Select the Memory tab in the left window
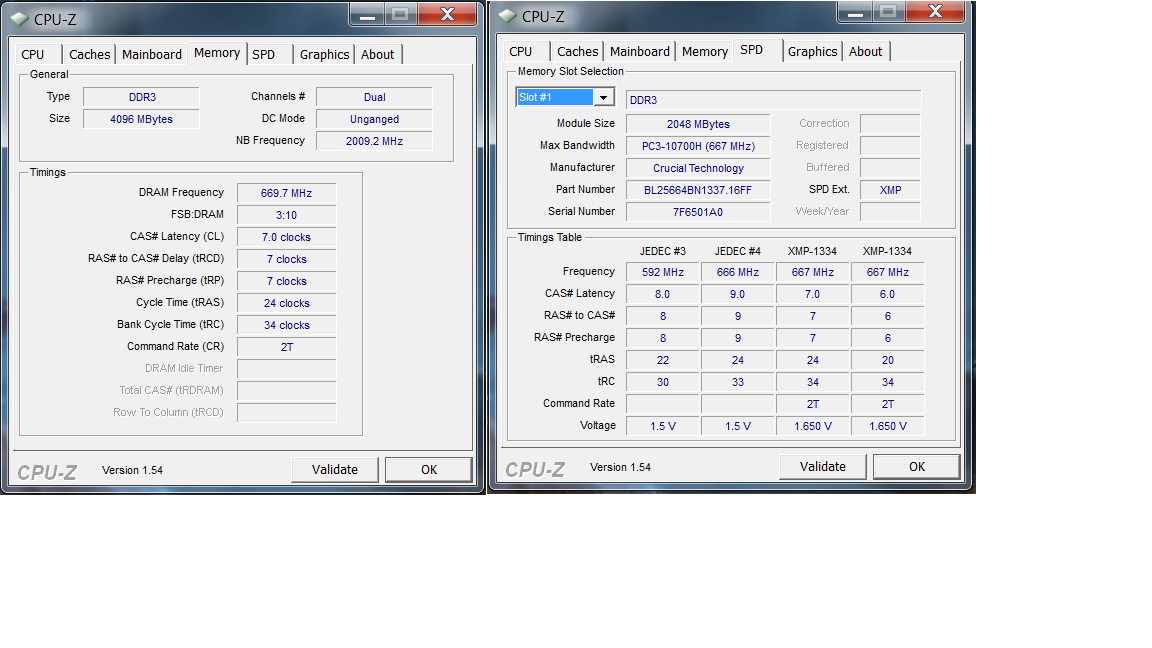1152x648 pixels. [217, 53]
